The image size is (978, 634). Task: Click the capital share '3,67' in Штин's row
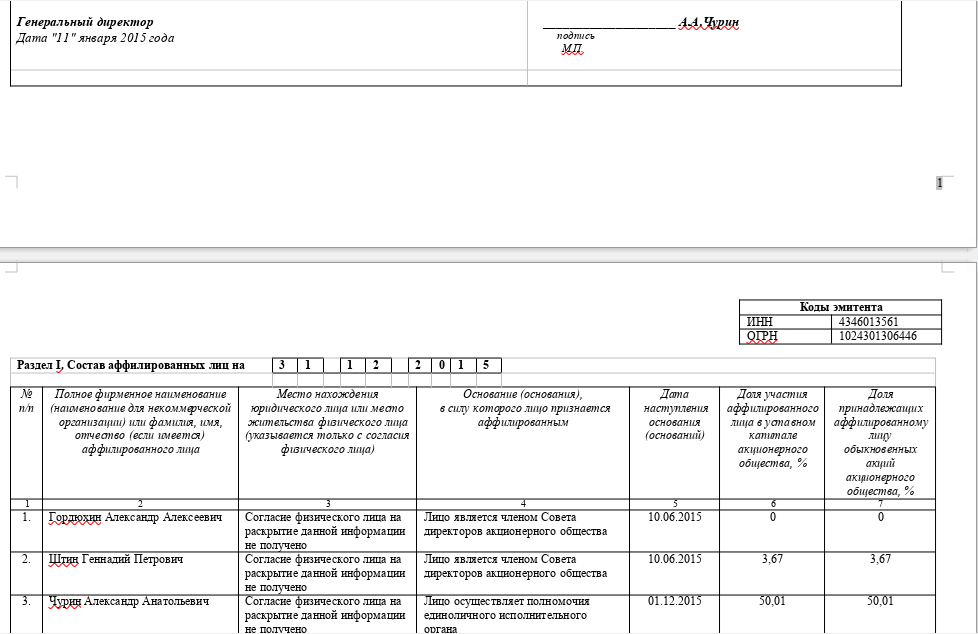click(x=772, y=560)
